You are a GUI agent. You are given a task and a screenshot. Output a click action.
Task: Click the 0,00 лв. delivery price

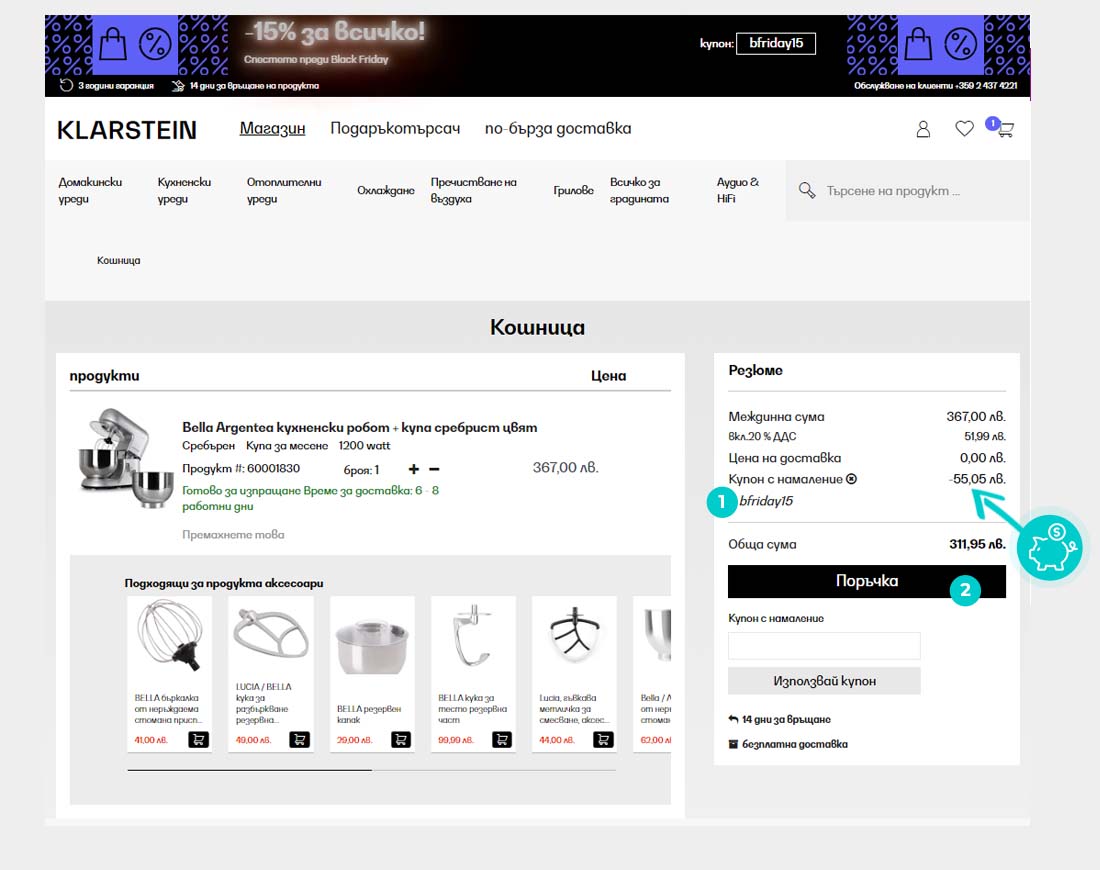983,458
